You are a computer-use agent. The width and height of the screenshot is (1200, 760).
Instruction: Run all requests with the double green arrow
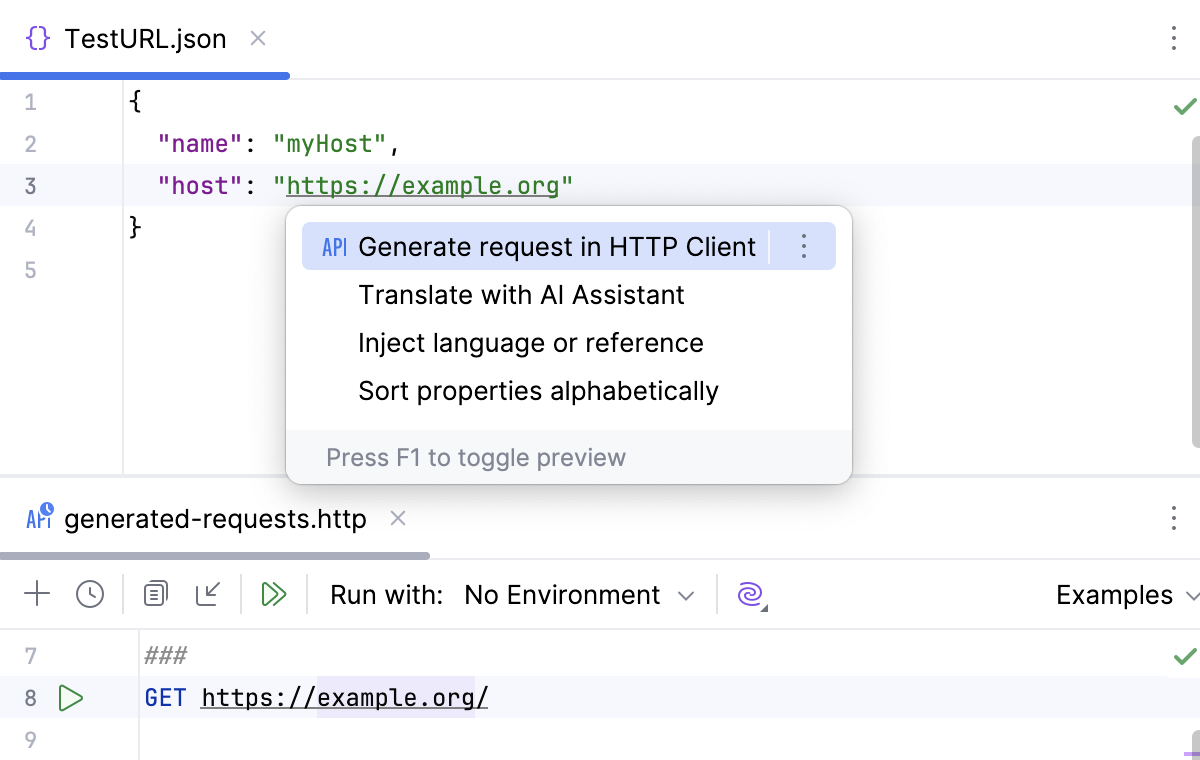[273, 594]
